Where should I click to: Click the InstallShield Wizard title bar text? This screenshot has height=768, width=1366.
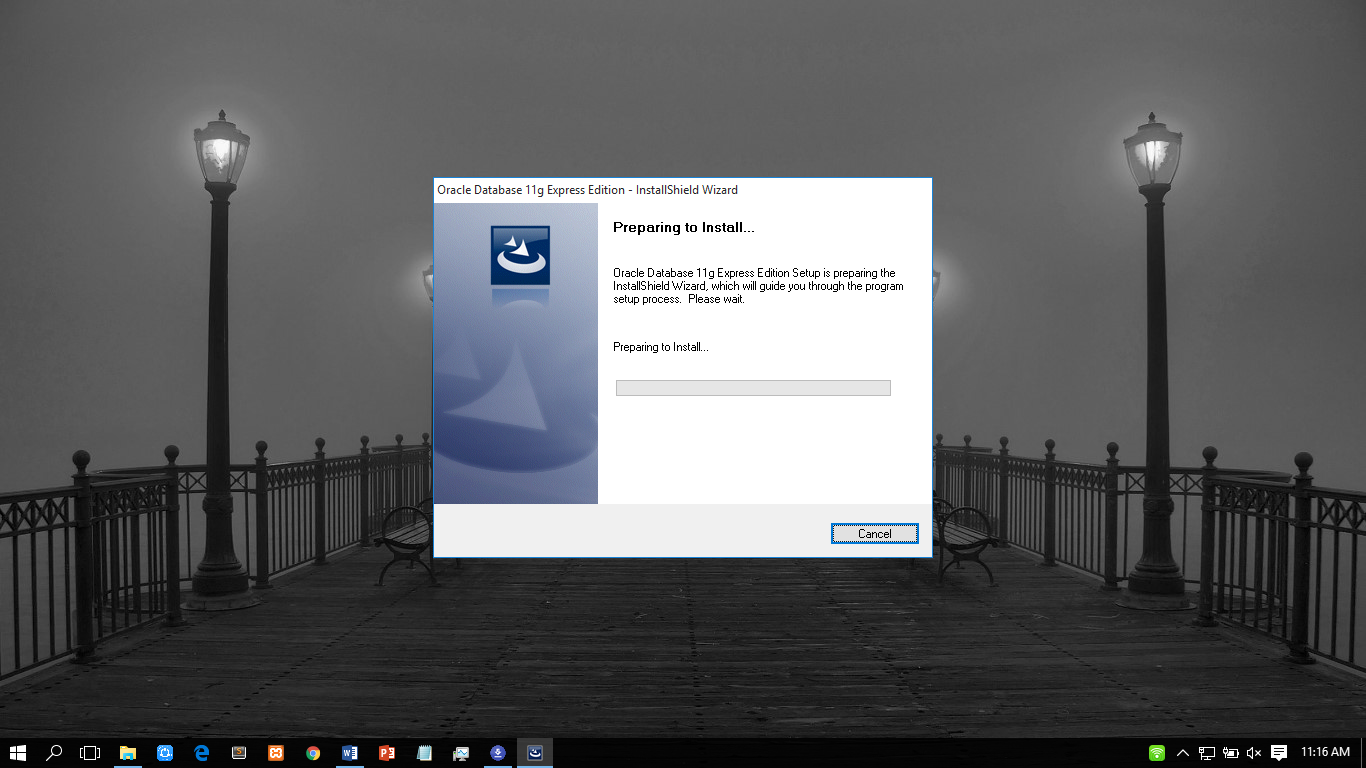[587, 190]
